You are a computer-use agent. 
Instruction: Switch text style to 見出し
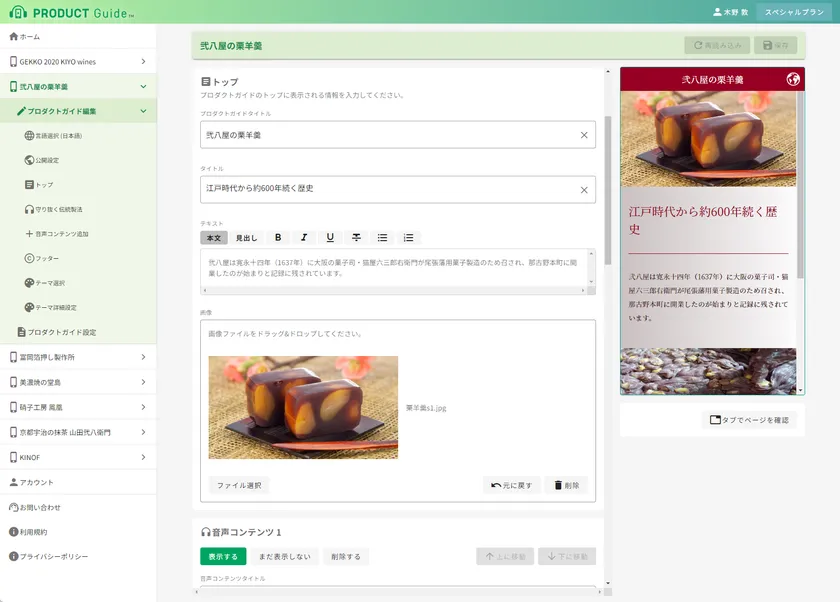[246, 238]
